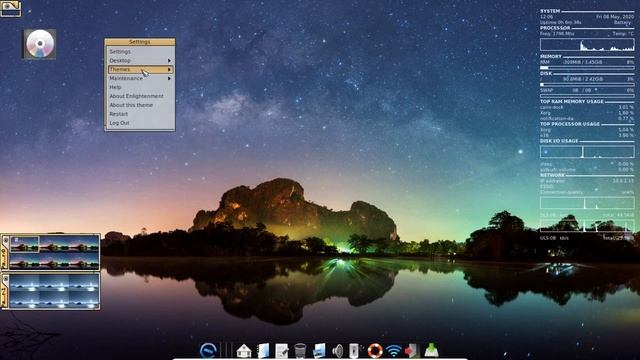This screenshot has width=640, height=360.
Task: Open the Wi-Fi network icon in dock
Action: [393, 351]
